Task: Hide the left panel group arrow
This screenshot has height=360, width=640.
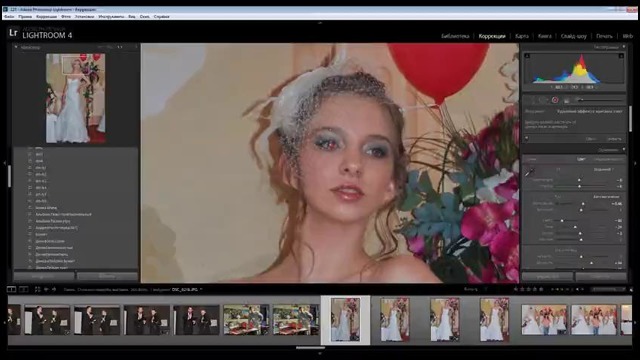Action: tap(4, 163)
